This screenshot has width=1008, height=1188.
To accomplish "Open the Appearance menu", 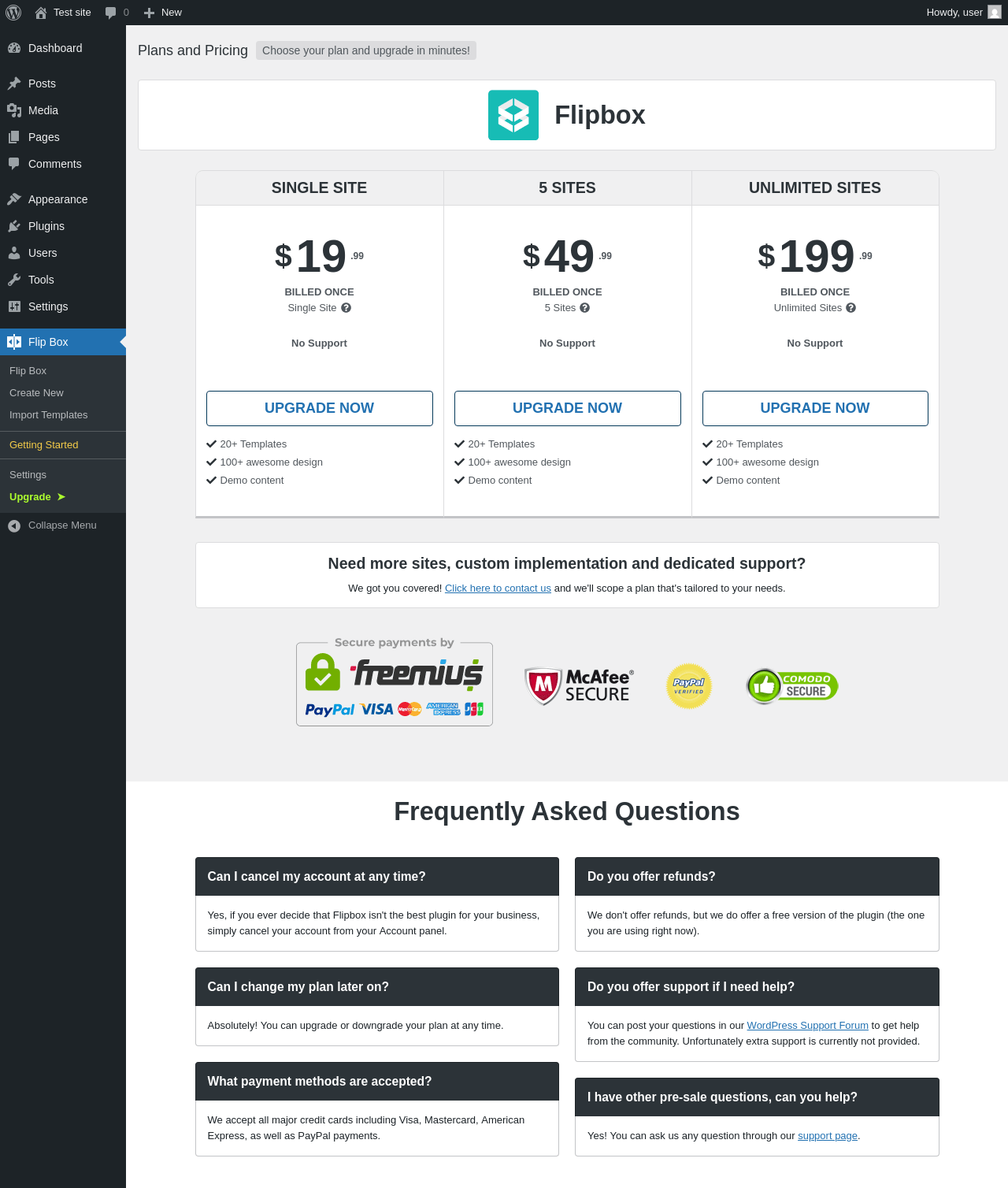I will point(63,199).
